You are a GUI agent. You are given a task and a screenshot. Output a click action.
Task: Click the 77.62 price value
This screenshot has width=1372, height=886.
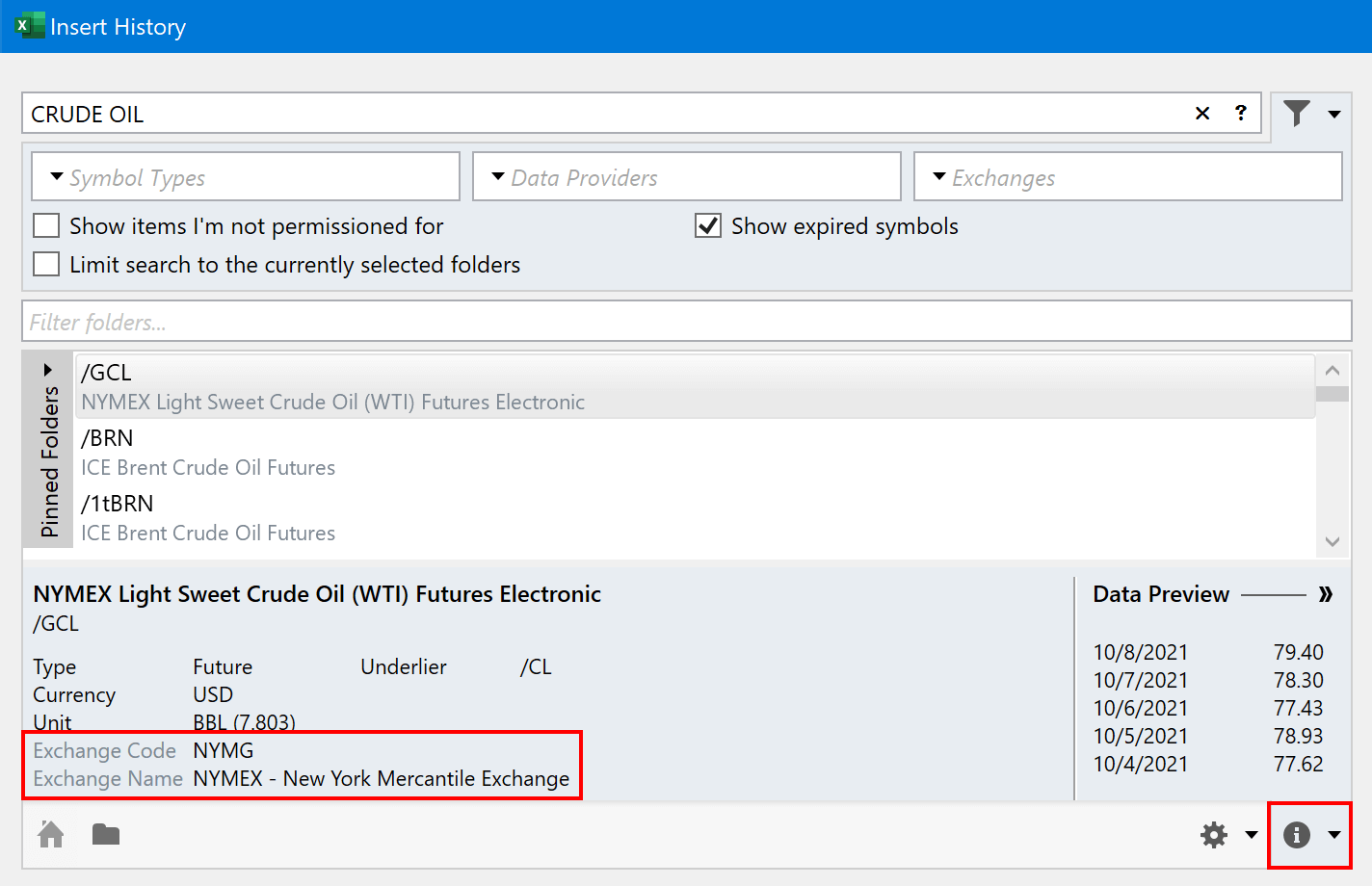coord(1299,764)
